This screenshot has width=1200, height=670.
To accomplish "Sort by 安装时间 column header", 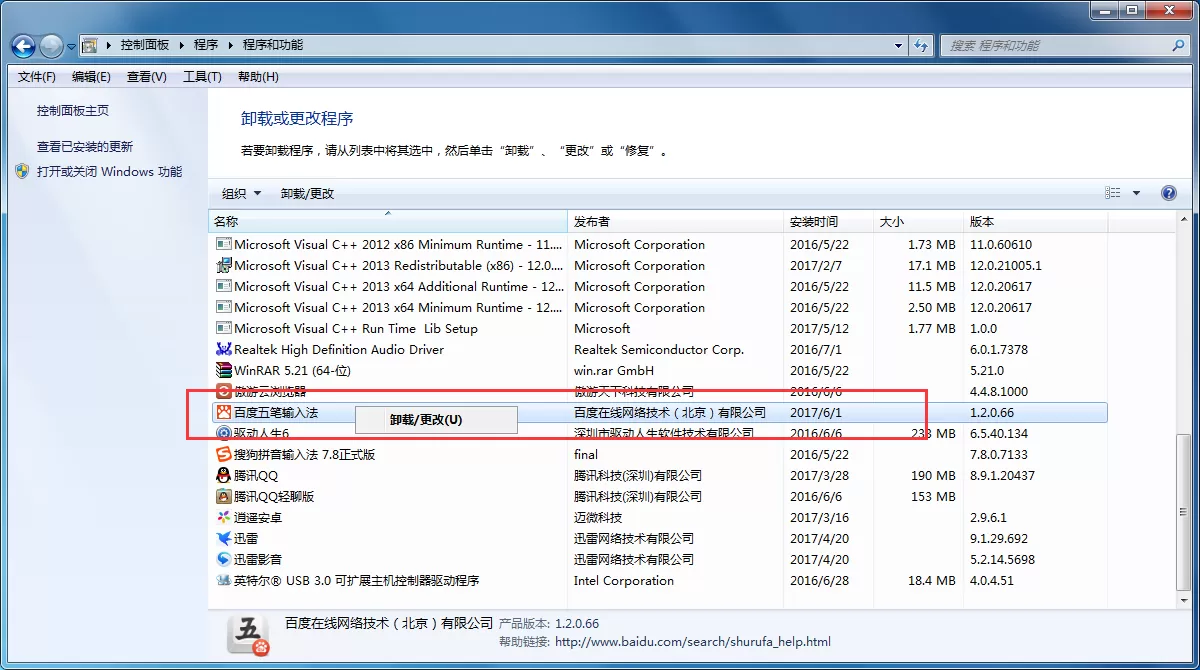I will click(828, 221).
